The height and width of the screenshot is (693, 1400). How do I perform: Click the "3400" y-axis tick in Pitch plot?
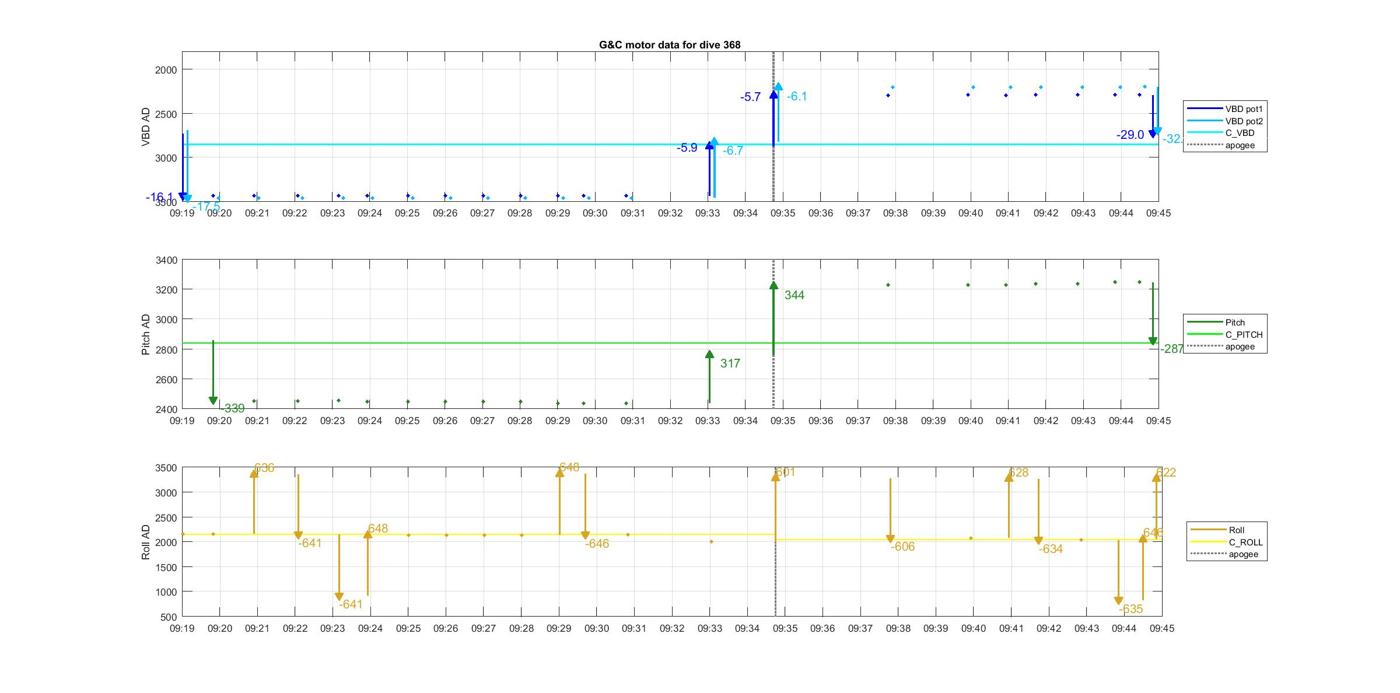[x=166, y=260]
